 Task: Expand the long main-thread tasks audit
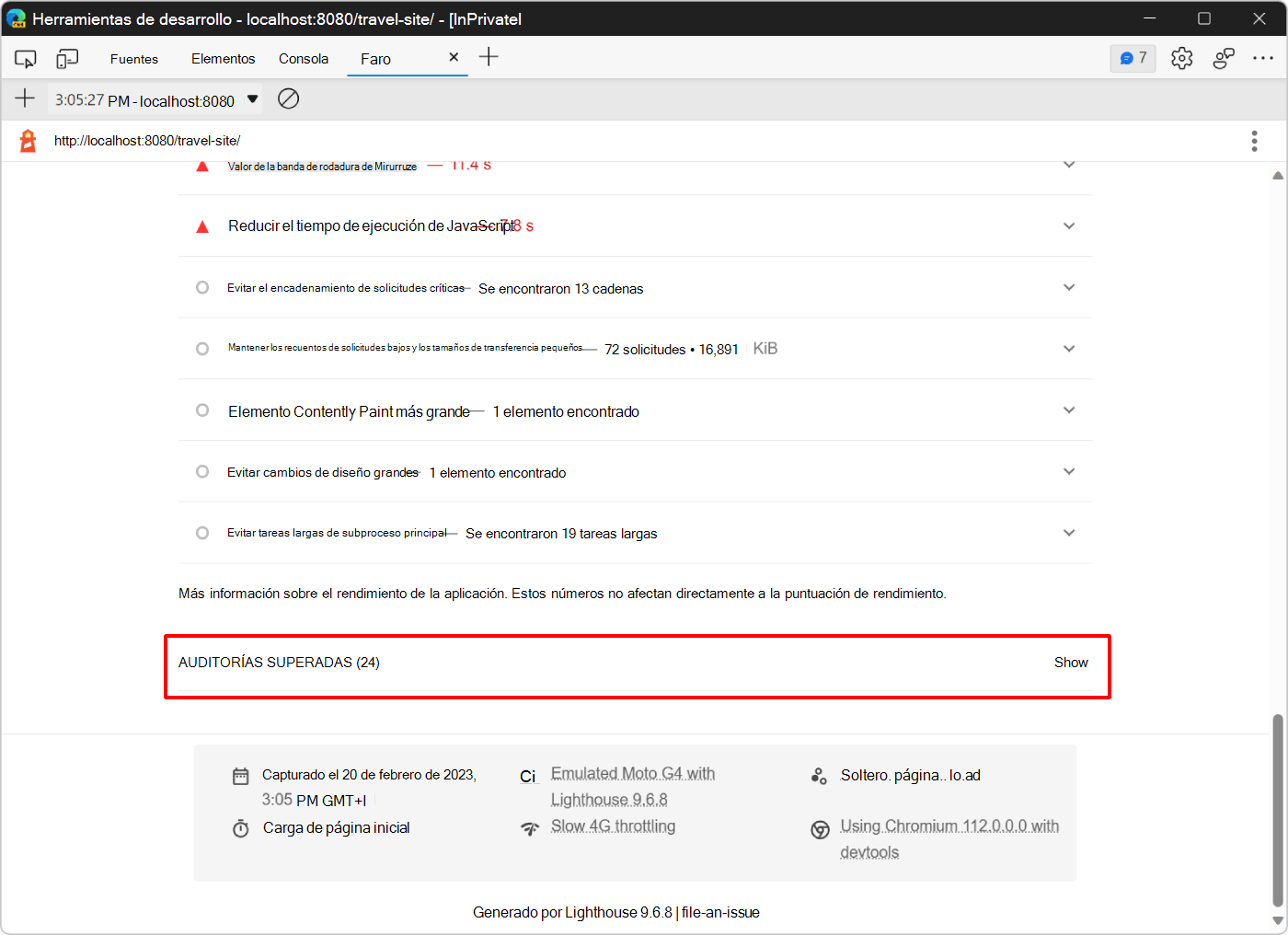(1069, 533)
